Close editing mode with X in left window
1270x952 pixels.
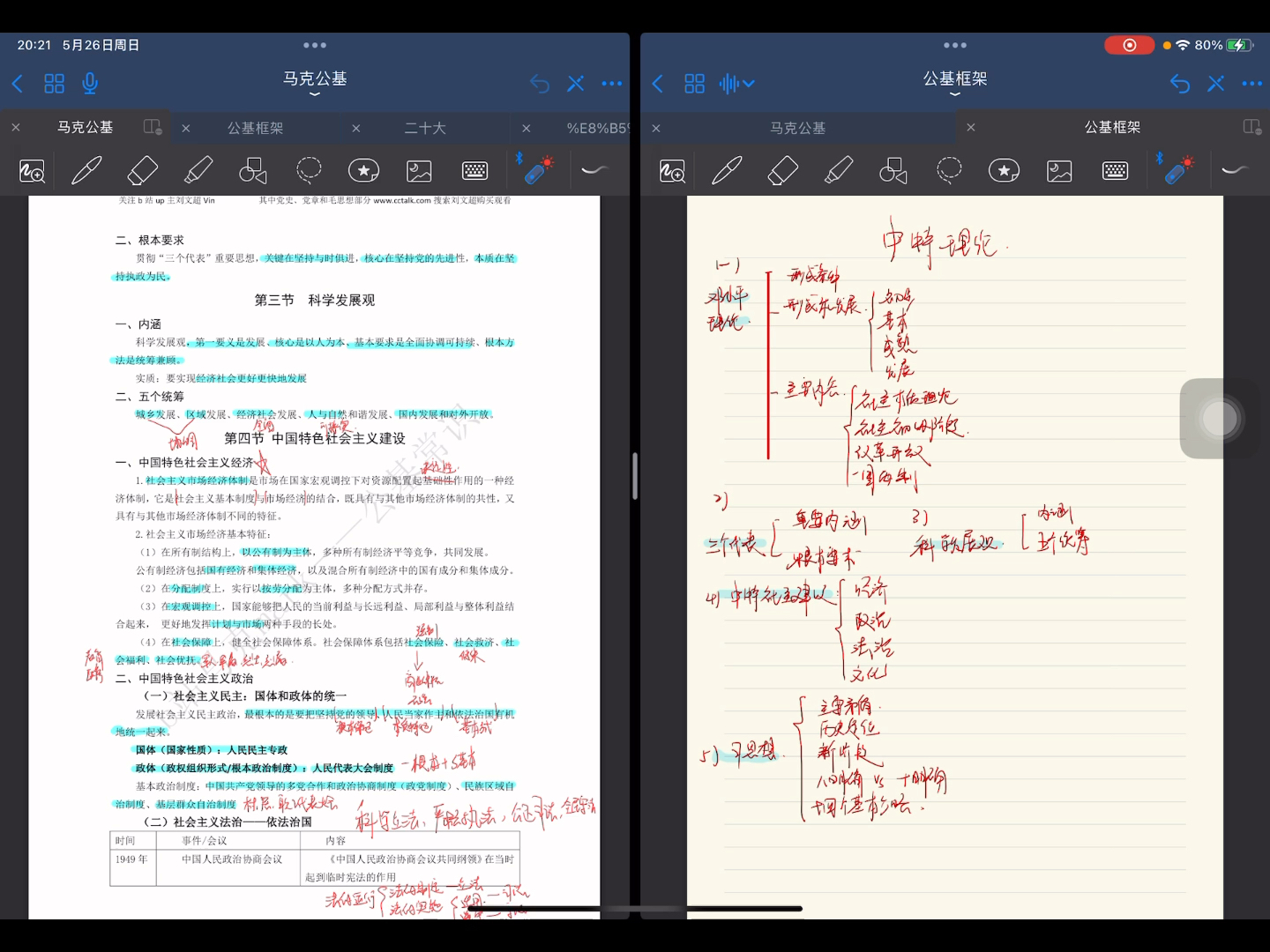576,84
